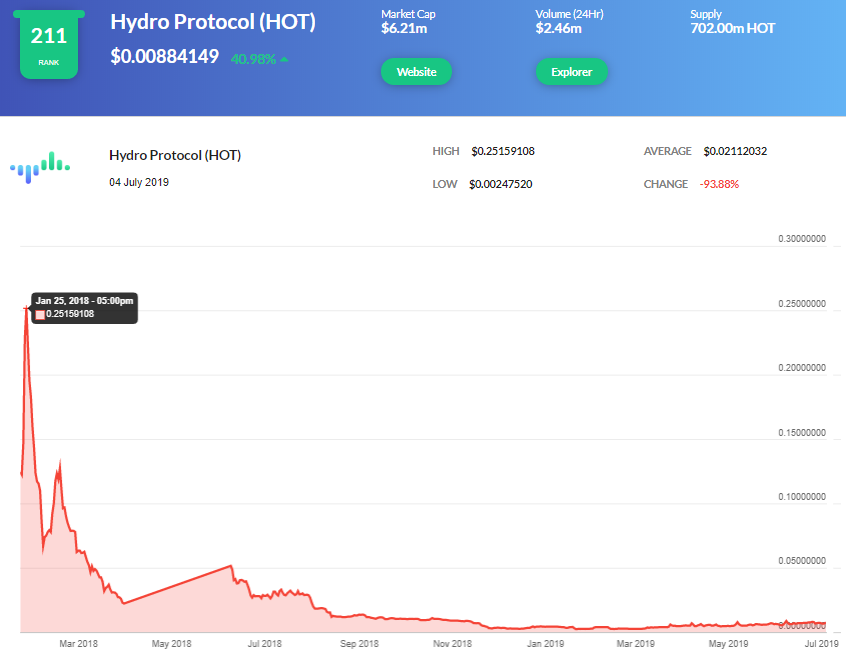This screenshot has height=660, width=846.
Task: Click the Volume (24Hr) label
Action: (569, 14)
